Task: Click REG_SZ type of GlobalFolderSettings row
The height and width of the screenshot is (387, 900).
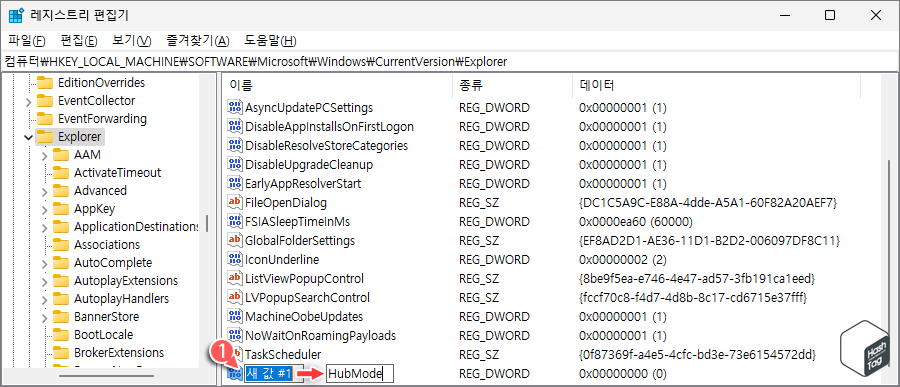Action: pos(479,240)
